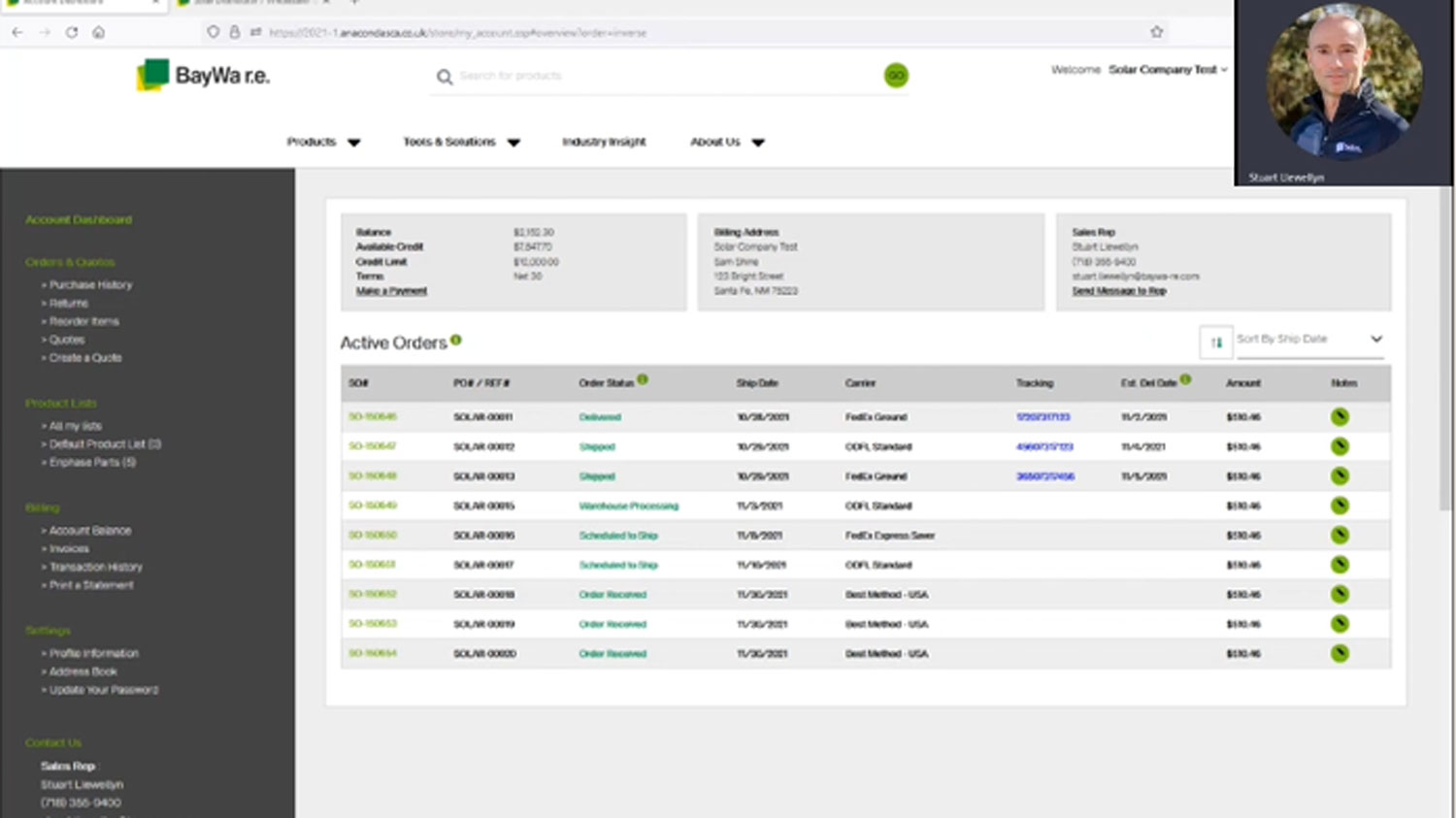
Task: Click the search magnifier icon
Action: point(445,77)
